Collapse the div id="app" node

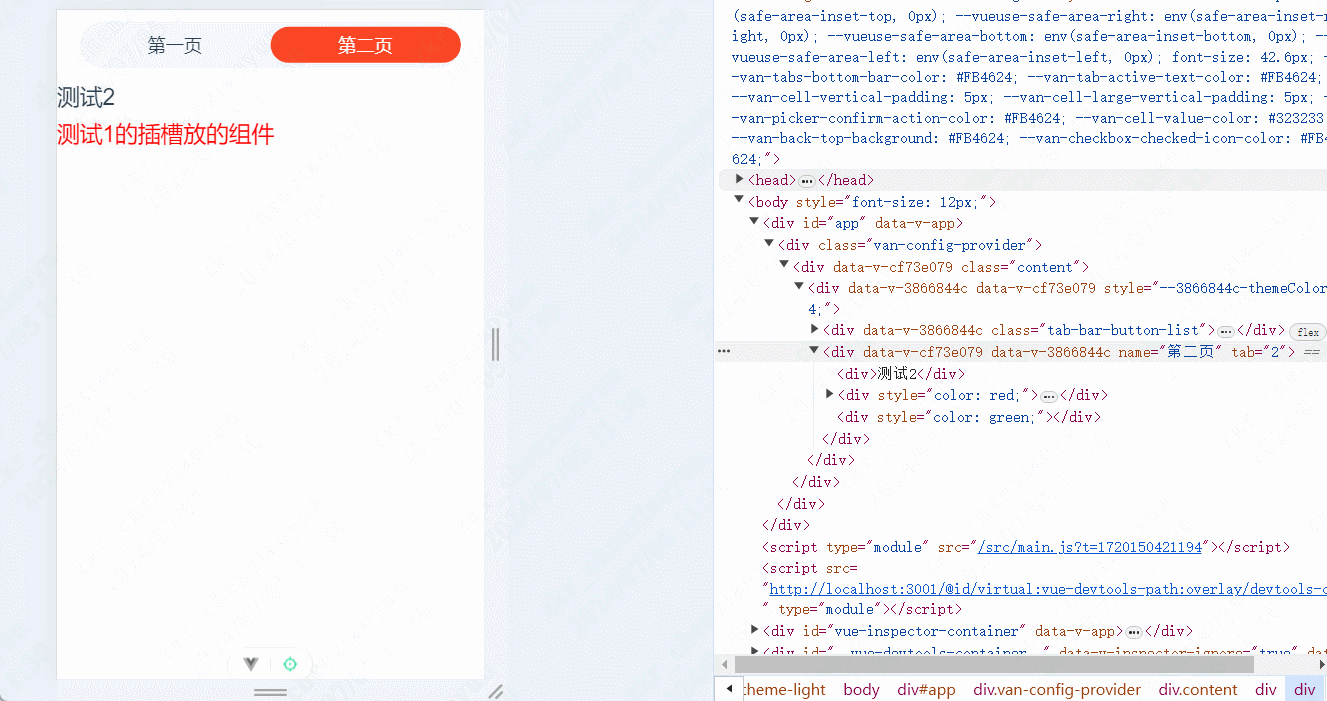click(755, 223)
